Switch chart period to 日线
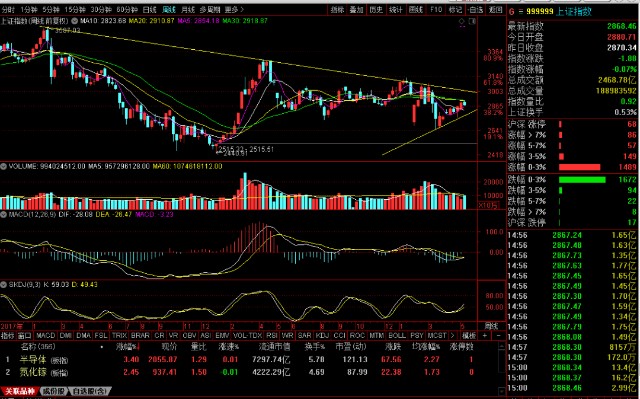 click(149, 9)
